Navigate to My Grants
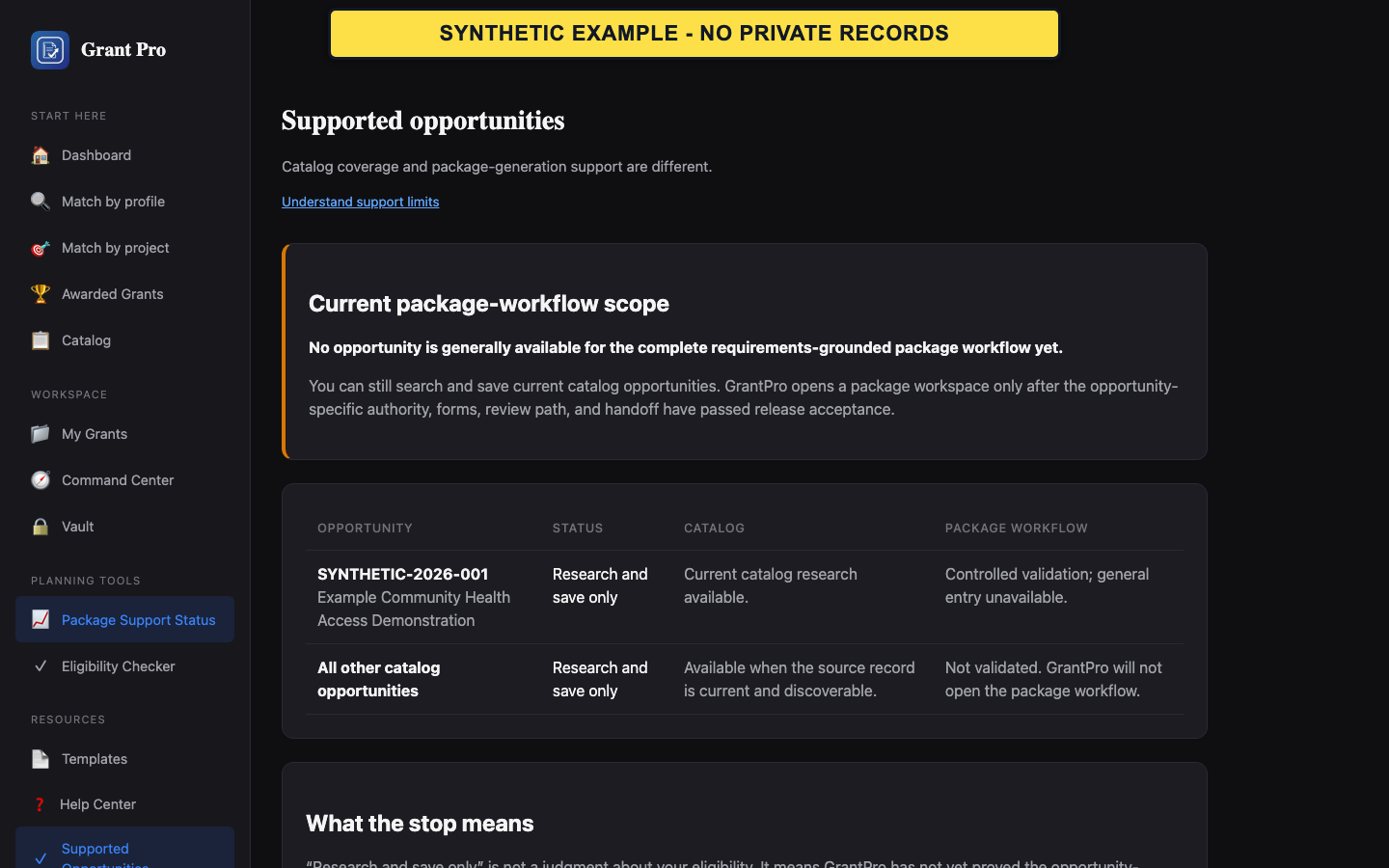This screenshot has width=1389, height=868. pos(124,434)
